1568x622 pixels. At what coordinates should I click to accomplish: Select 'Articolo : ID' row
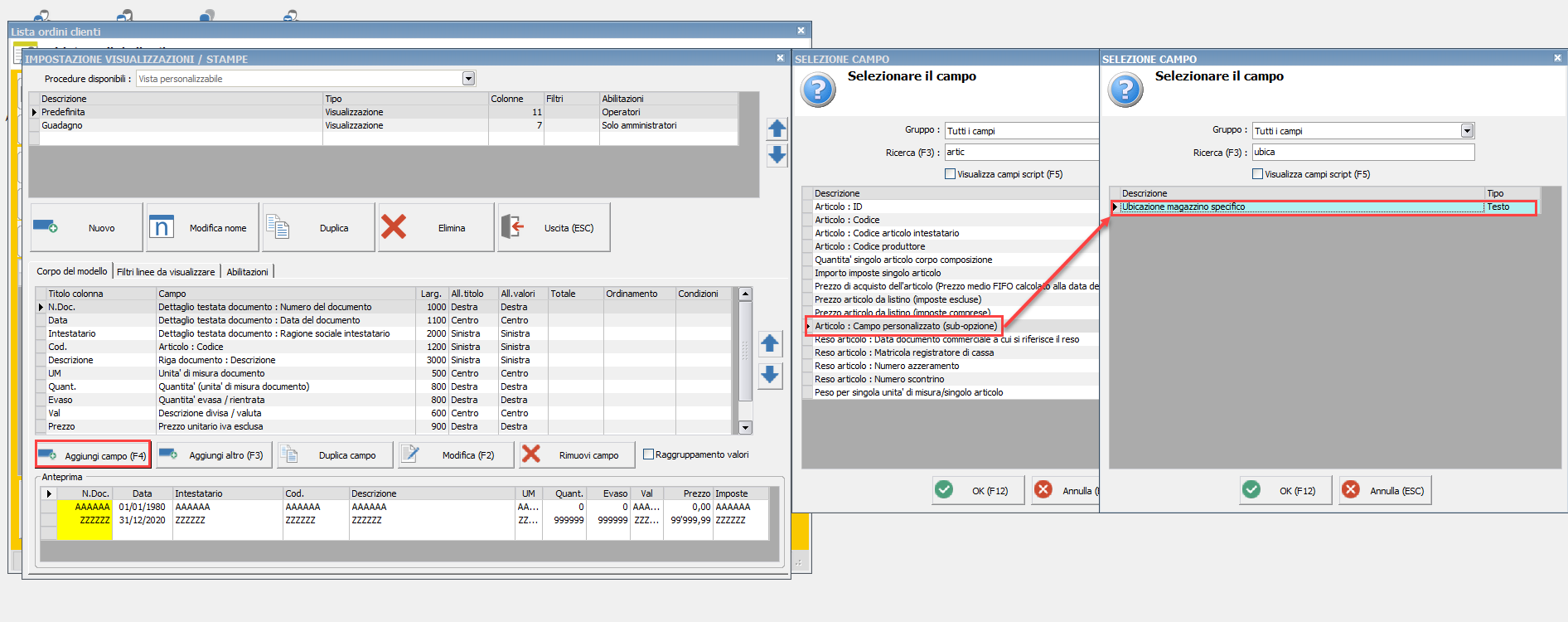click(951, 207)
